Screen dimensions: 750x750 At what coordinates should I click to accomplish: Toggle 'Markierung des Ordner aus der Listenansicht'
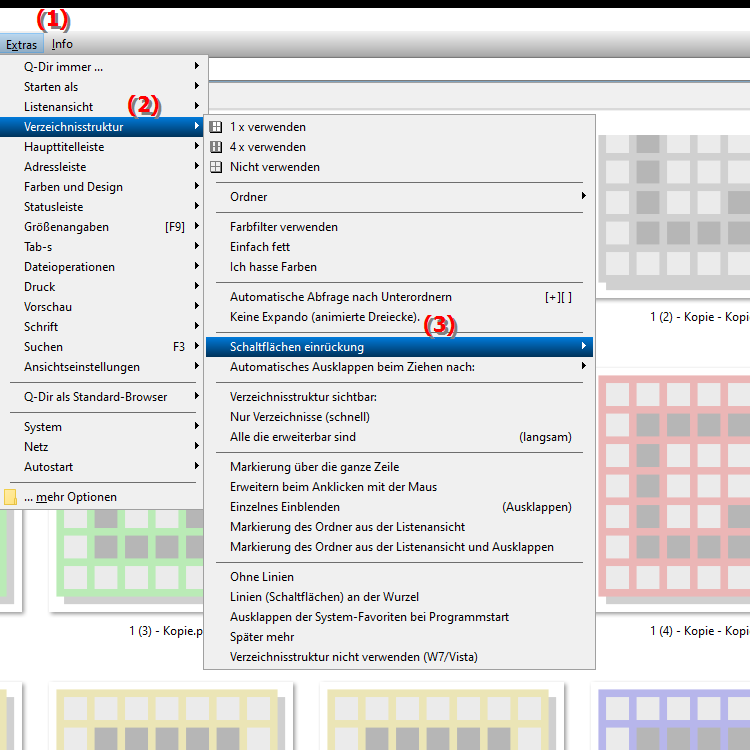point(399,527)
